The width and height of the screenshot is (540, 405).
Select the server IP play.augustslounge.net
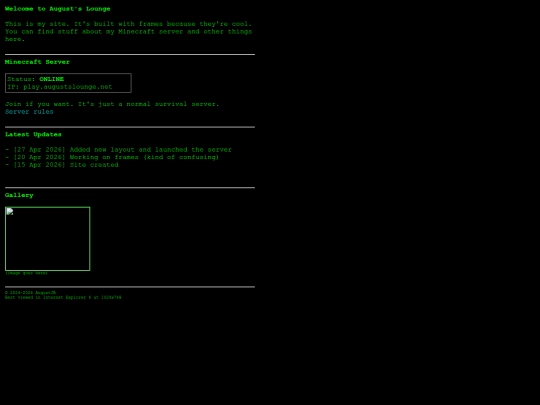point(68,87)
